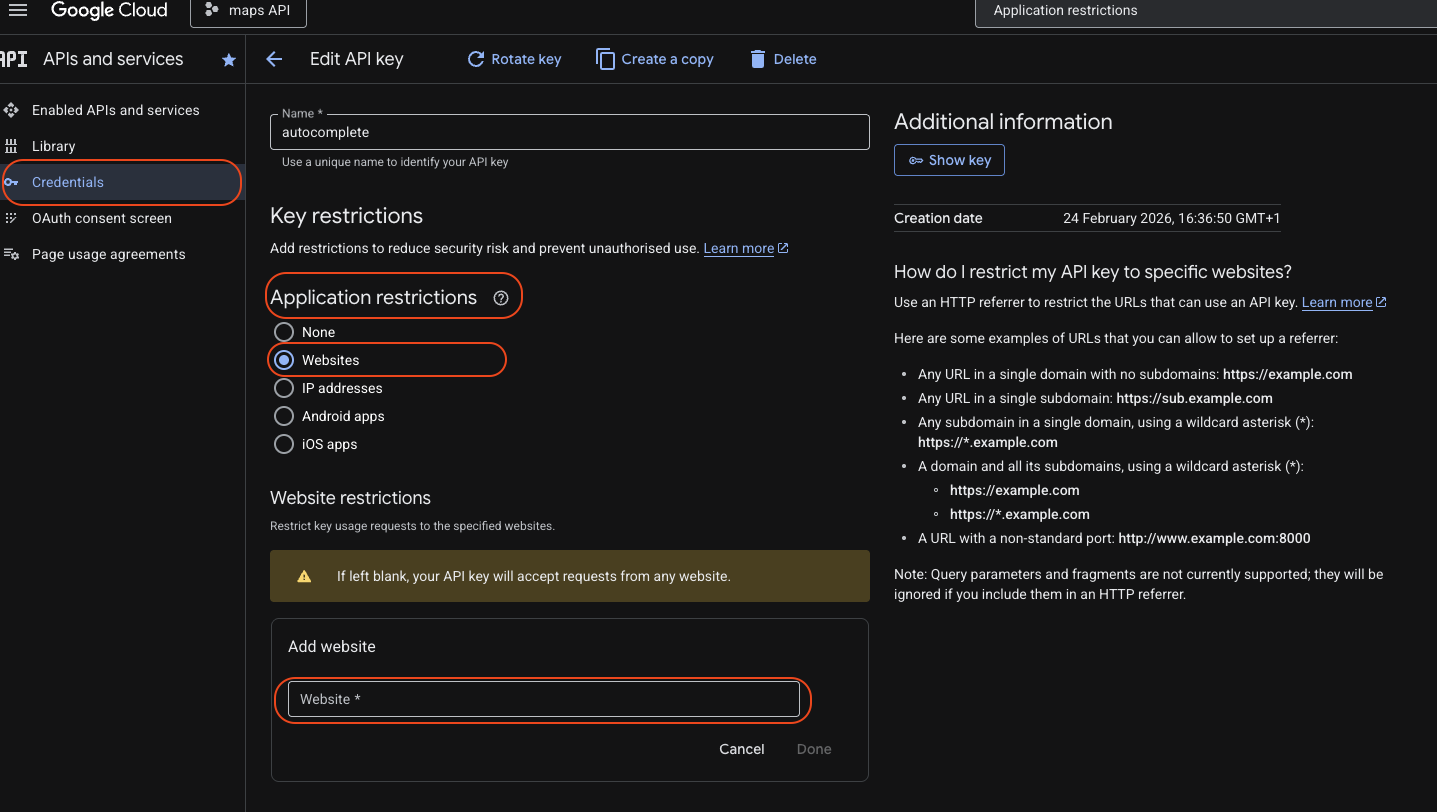Click the Delete trash icon

click(x=758, y=59)
